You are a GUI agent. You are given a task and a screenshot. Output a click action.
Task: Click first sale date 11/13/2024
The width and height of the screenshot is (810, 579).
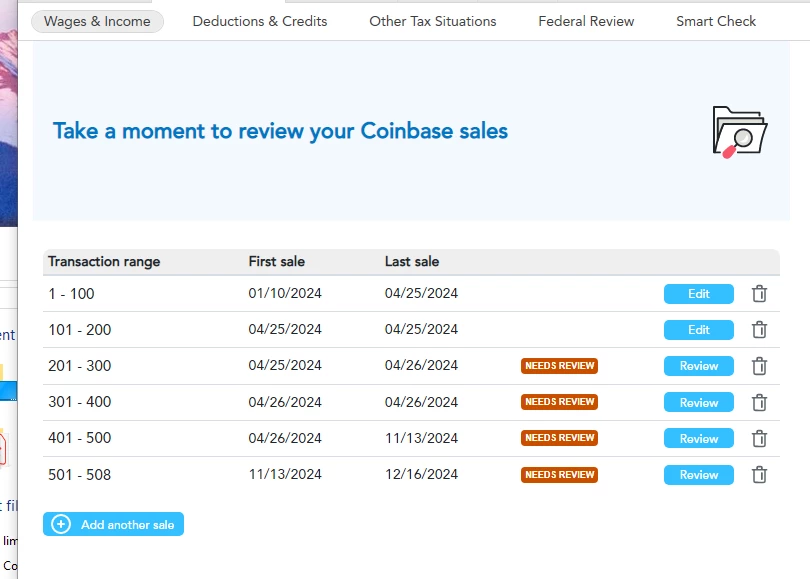coord(285,474)
